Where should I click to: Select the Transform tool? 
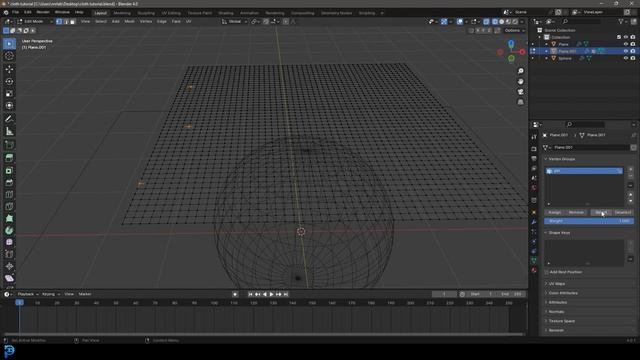tap(9, 106)
